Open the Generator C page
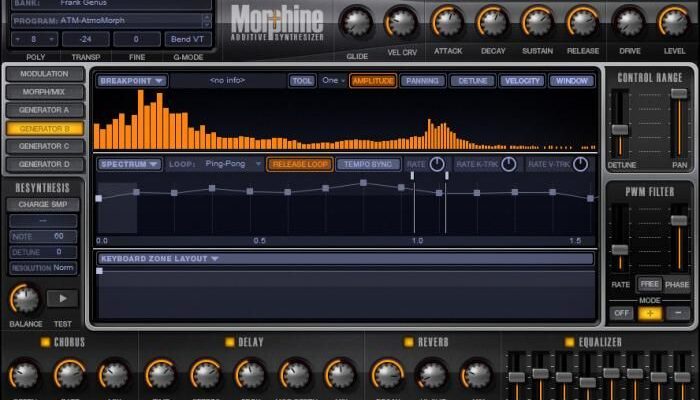This screenshot has height=400, width=700. pos(44,146)
